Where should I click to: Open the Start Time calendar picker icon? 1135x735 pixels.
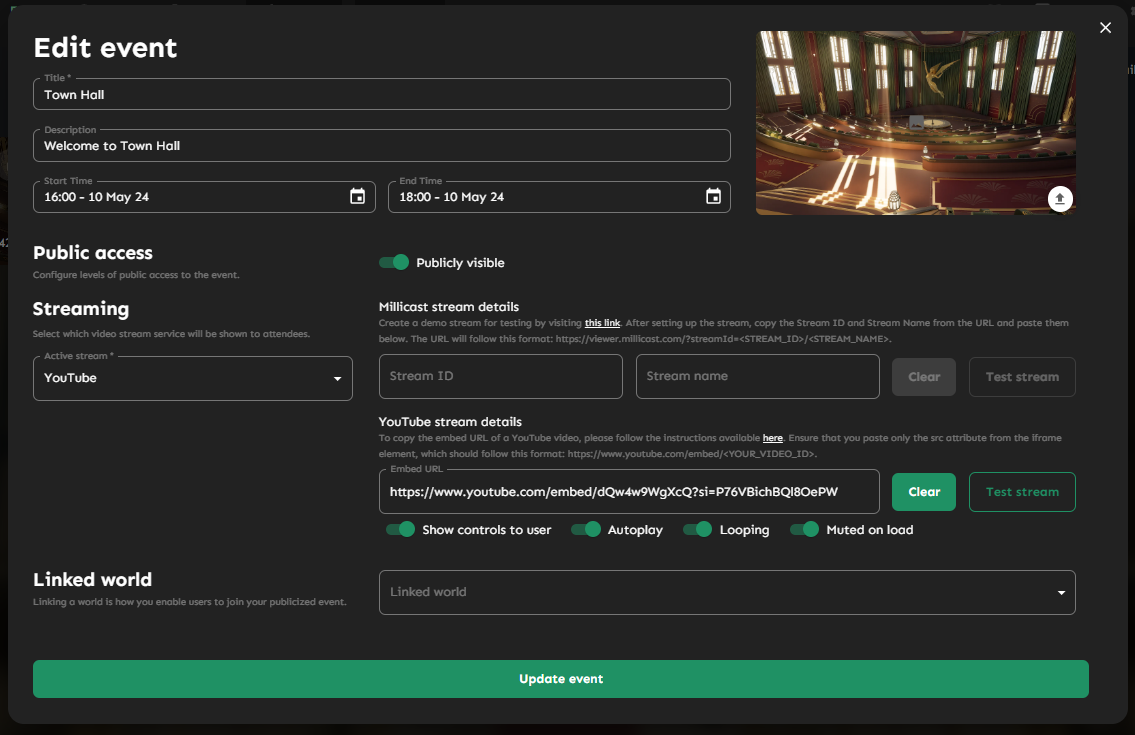[x=357, y=197]
